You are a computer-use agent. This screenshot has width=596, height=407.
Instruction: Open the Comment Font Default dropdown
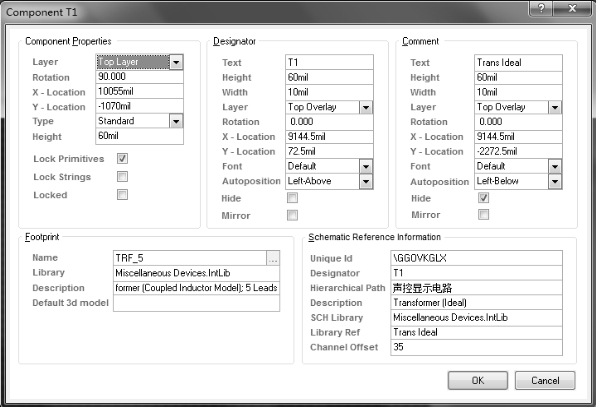coord(555,166)
